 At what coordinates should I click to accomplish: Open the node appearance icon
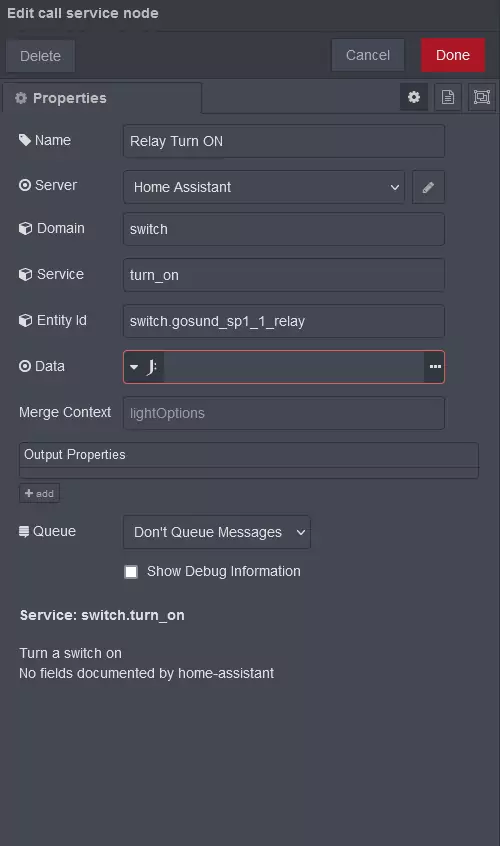[x=482, y=97]
